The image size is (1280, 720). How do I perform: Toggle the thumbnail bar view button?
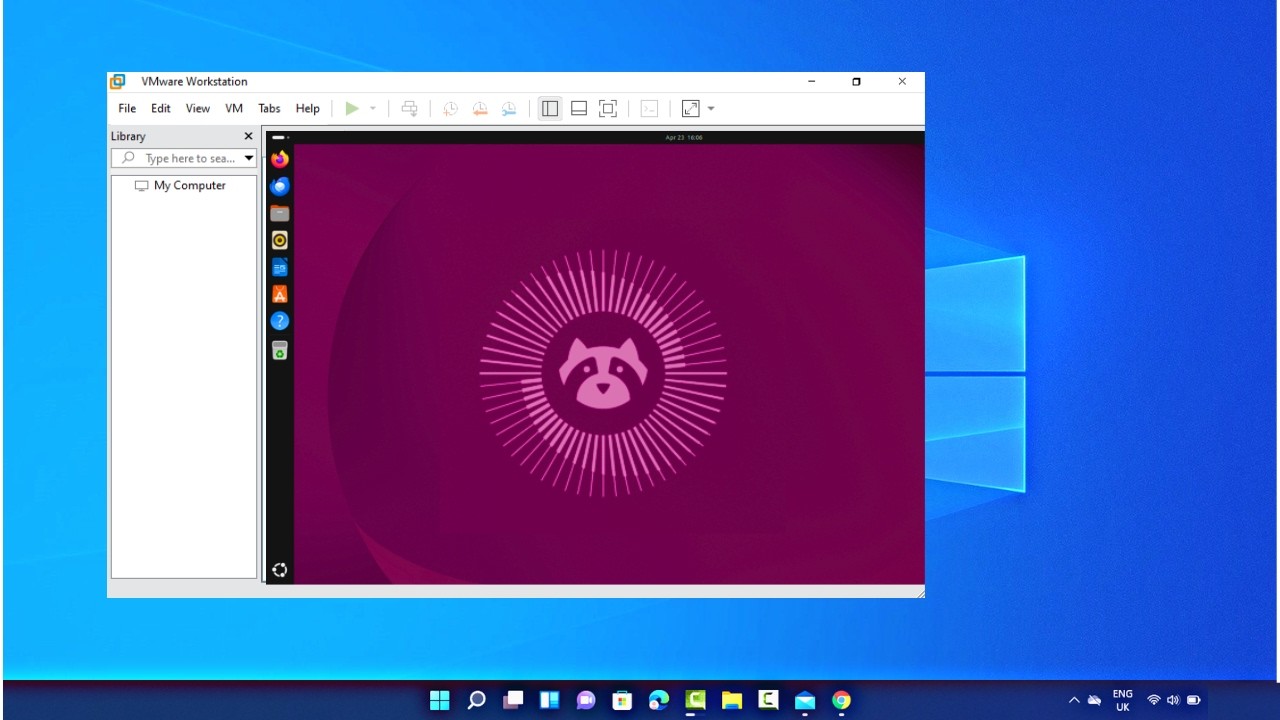(579, 108)
